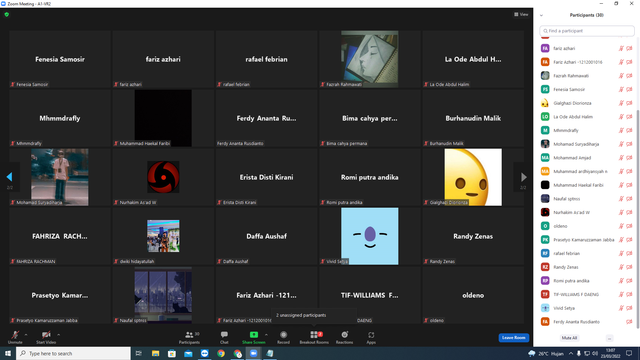Select Fenesia Samosir in participants list
This screenshot has height=360, width=640.
(587, 89)
